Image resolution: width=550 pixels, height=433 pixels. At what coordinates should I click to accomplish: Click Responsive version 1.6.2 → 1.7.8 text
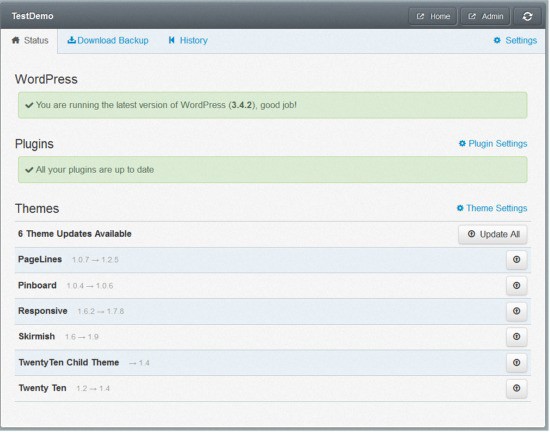pyautogui.click(x=101, y=312)
